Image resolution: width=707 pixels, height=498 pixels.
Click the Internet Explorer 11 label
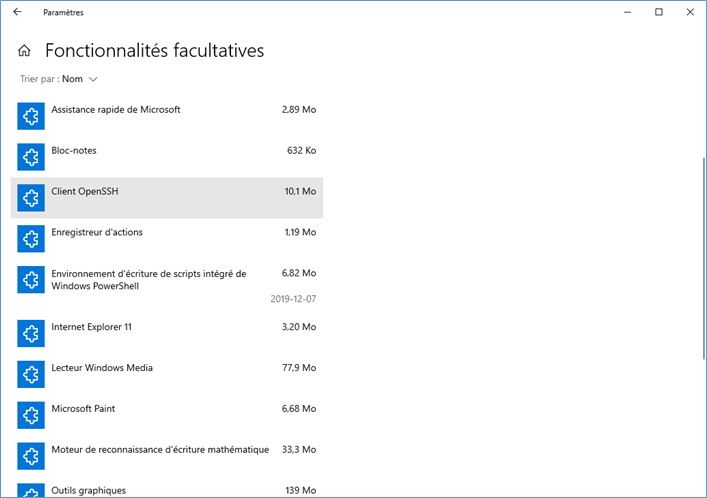pyautogui.click(x=91, y=327)
